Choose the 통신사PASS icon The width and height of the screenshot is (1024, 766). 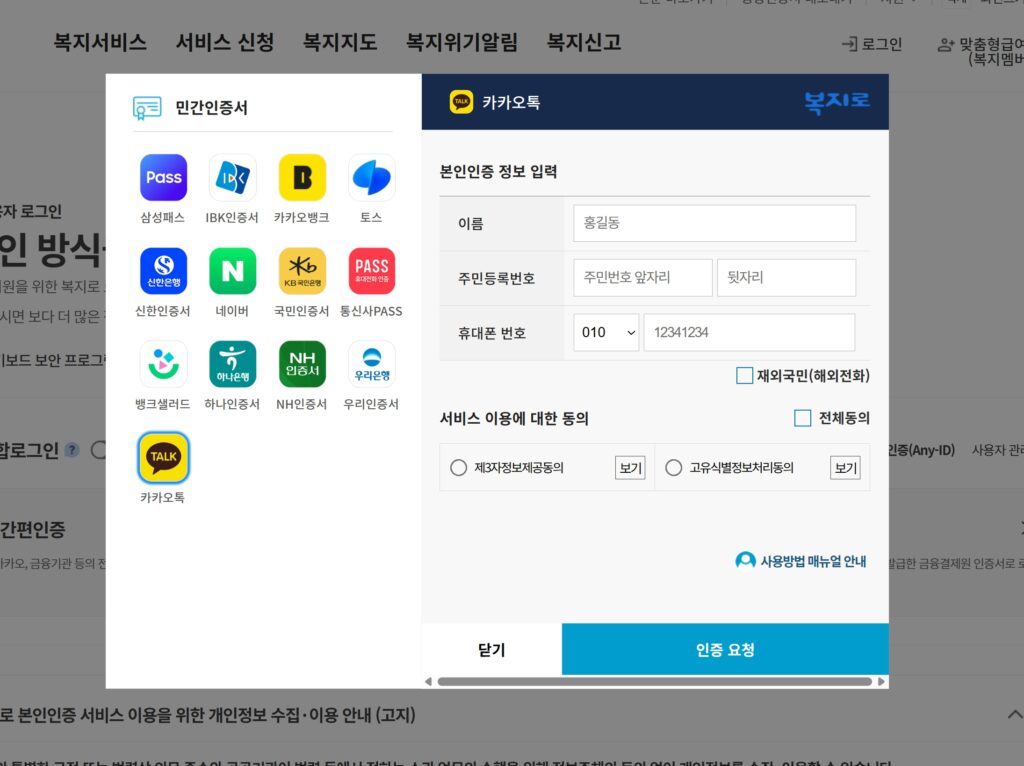tap(372, 271)
